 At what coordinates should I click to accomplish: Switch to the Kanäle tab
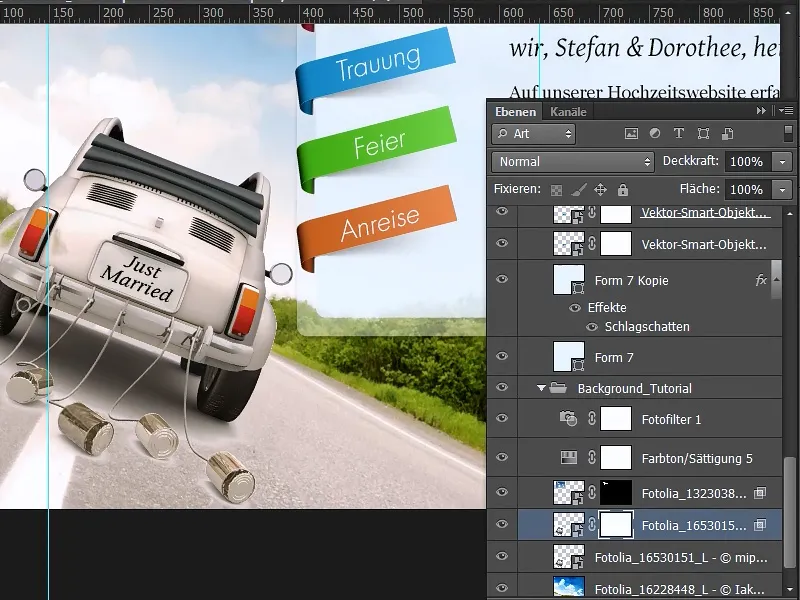click(x=568, y=111)
